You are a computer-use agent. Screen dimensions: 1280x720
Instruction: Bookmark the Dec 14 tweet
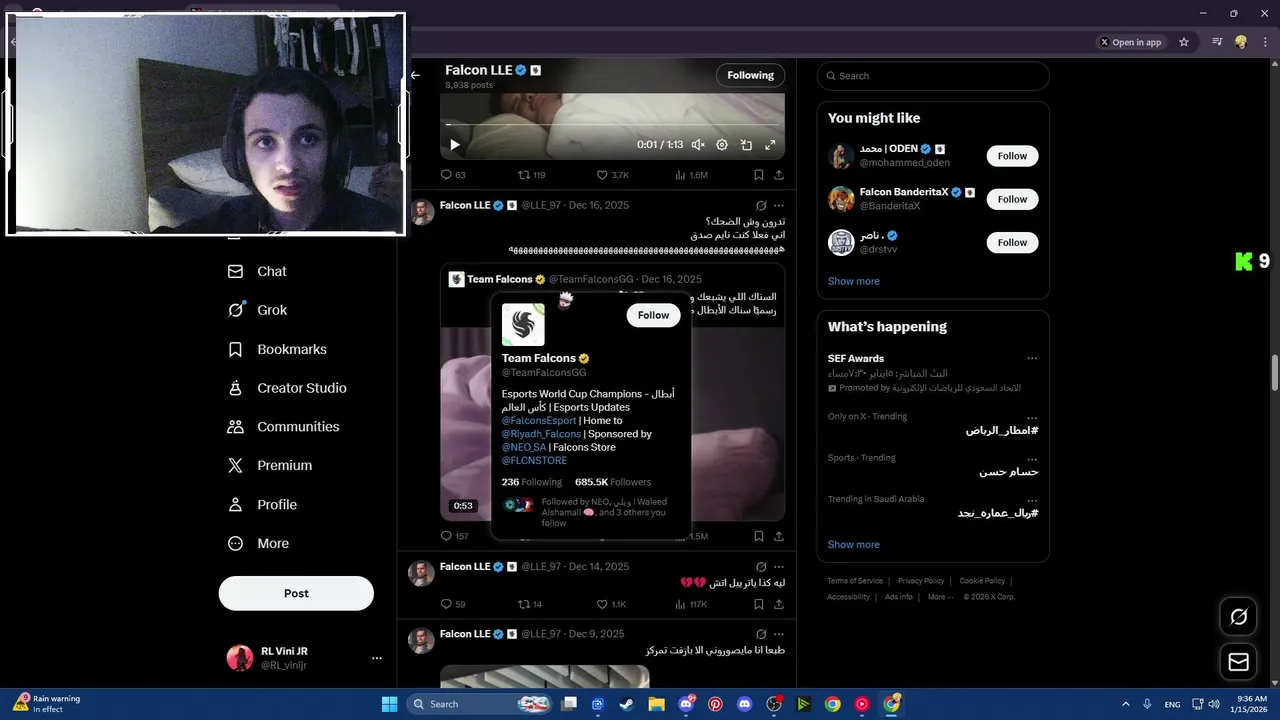759,604
